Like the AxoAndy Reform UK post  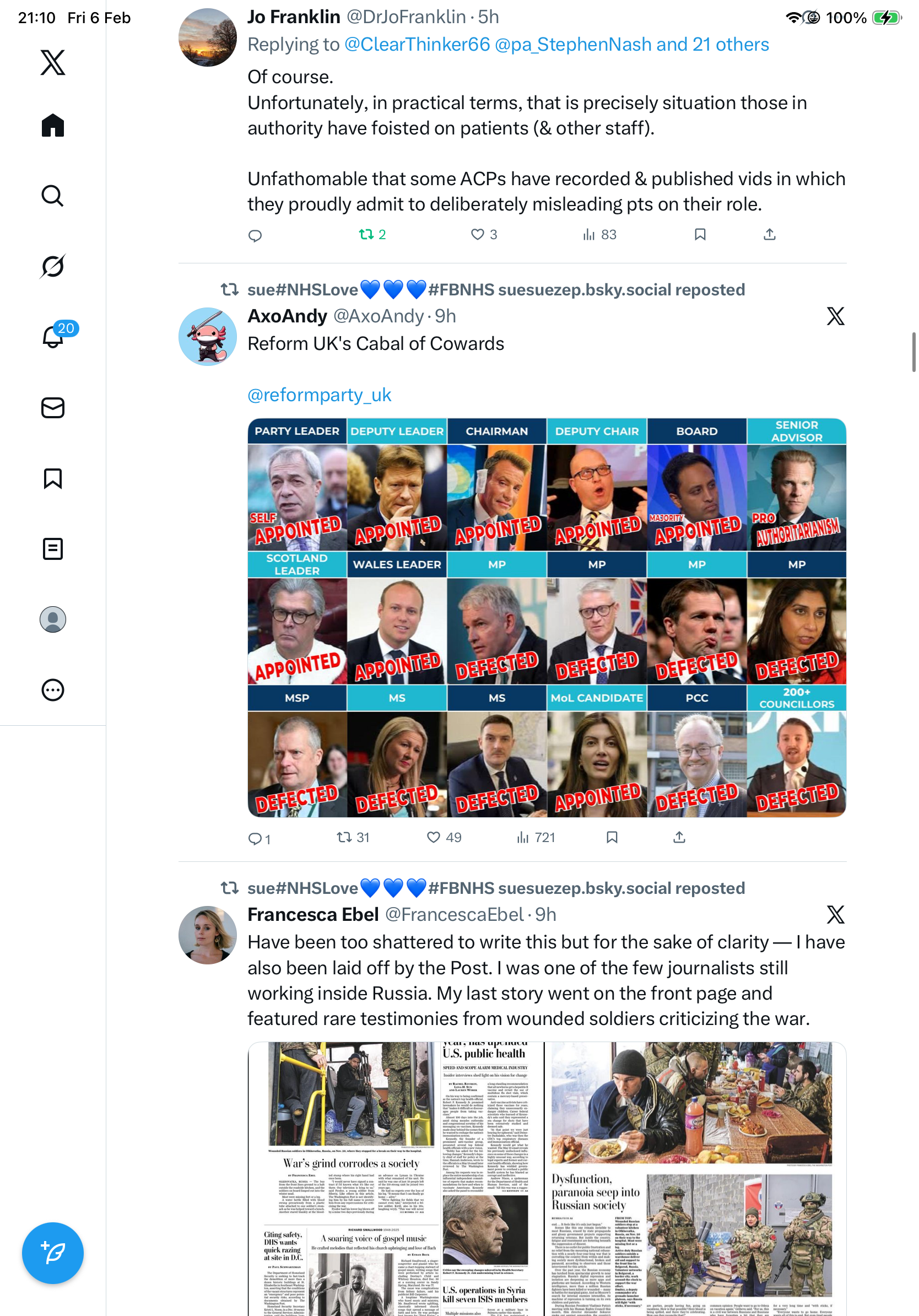(x=445, y=838)
